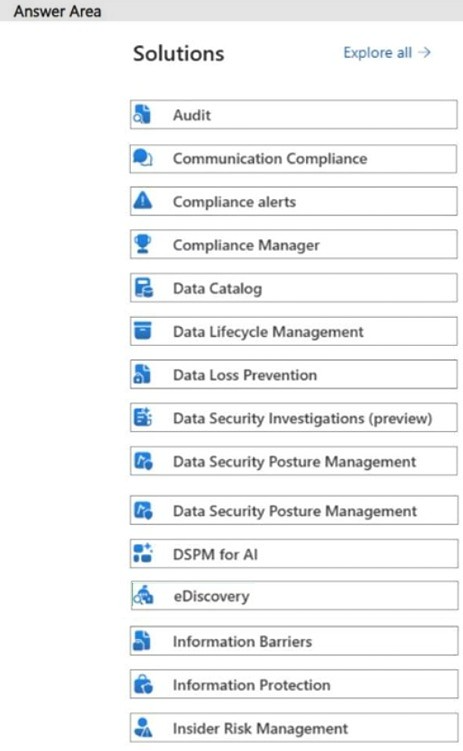This screenshot has width=463, height=751.
Task: Select the Communication Compliance tile
Action: (294, 159)
